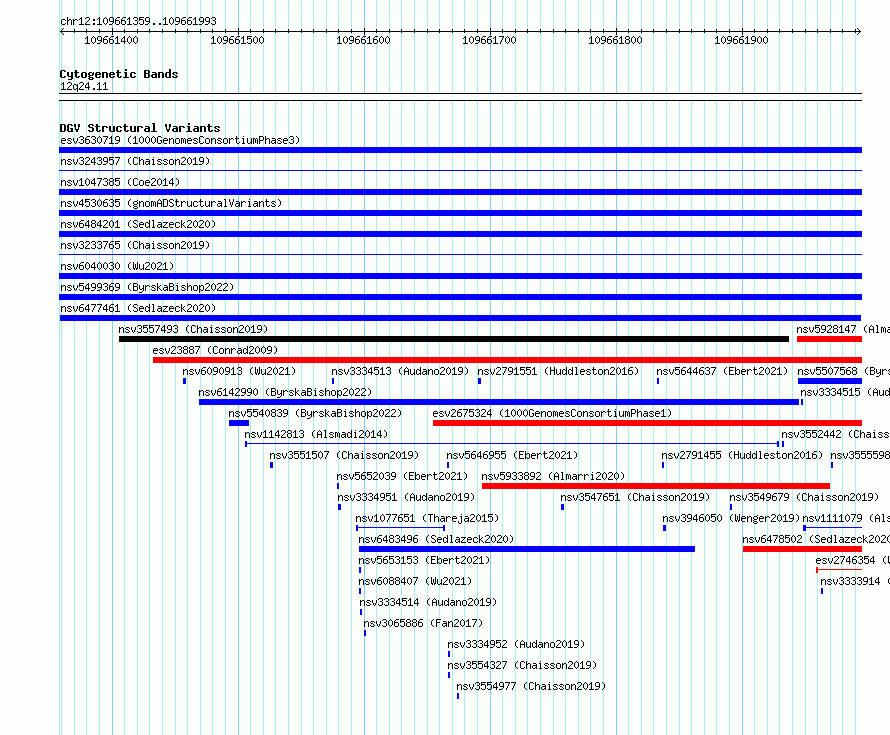The image size is (890, 735).
Task: Click the black nsv3557493 variant bar
Action: click(454, 339)
